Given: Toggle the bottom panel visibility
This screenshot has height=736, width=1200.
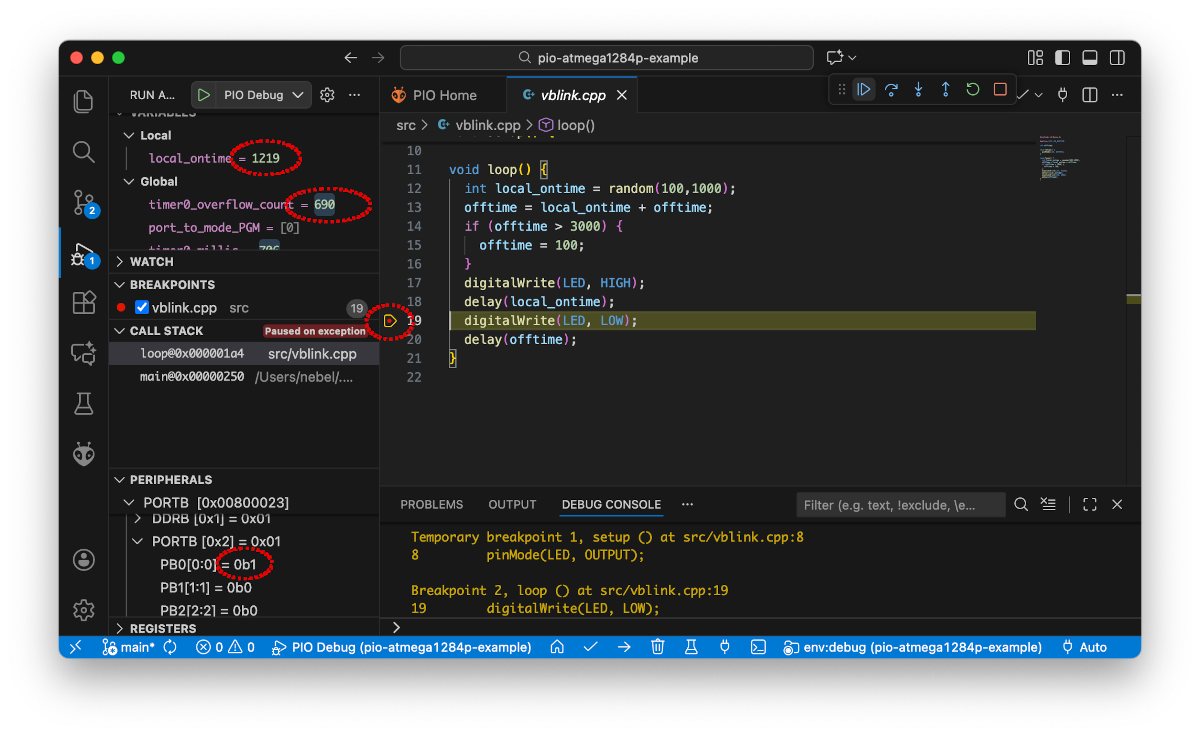Looking at the screenshot, I should coord(1090,58).
